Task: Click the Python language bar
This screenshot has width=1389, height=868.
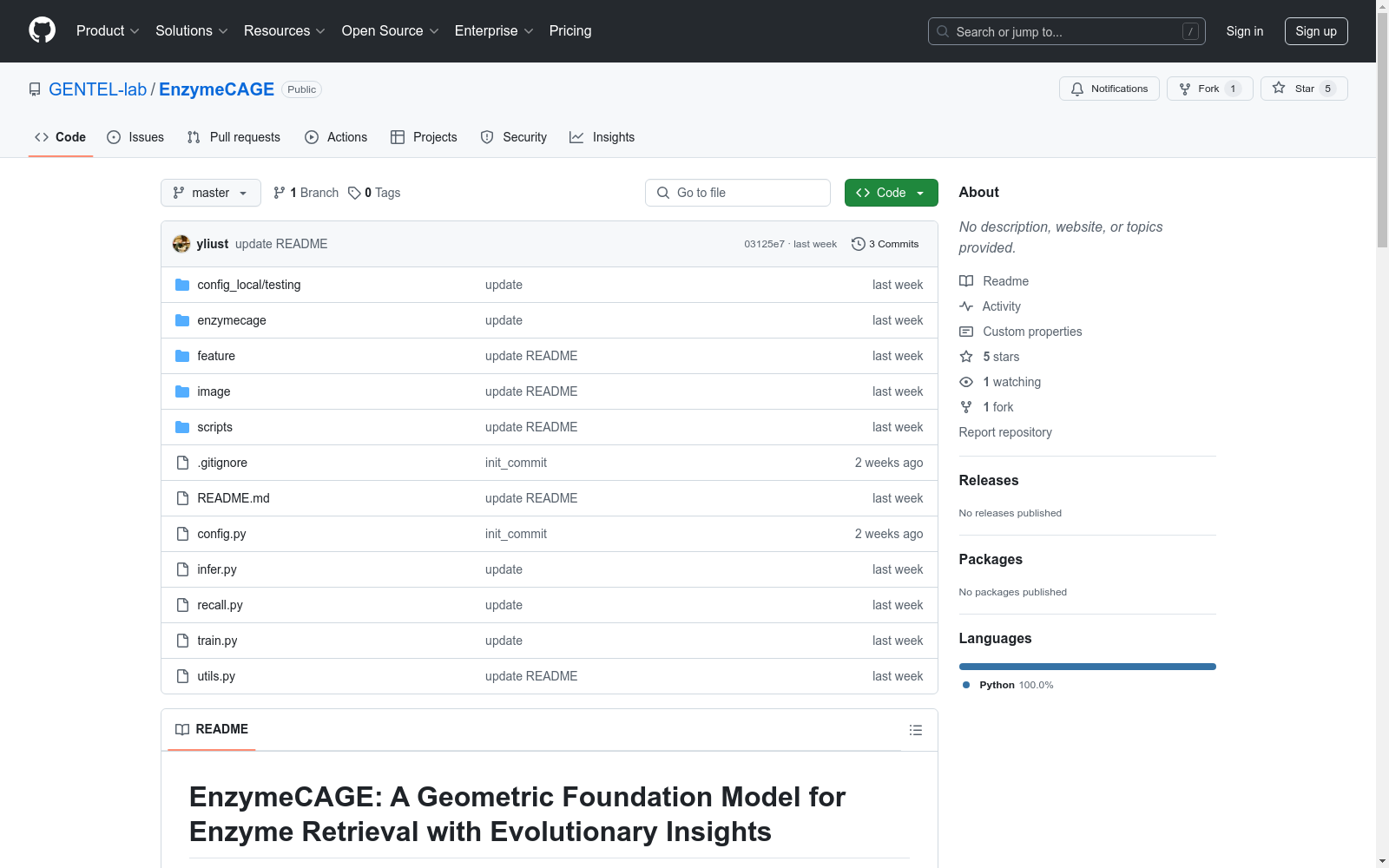Action: 1088,667
